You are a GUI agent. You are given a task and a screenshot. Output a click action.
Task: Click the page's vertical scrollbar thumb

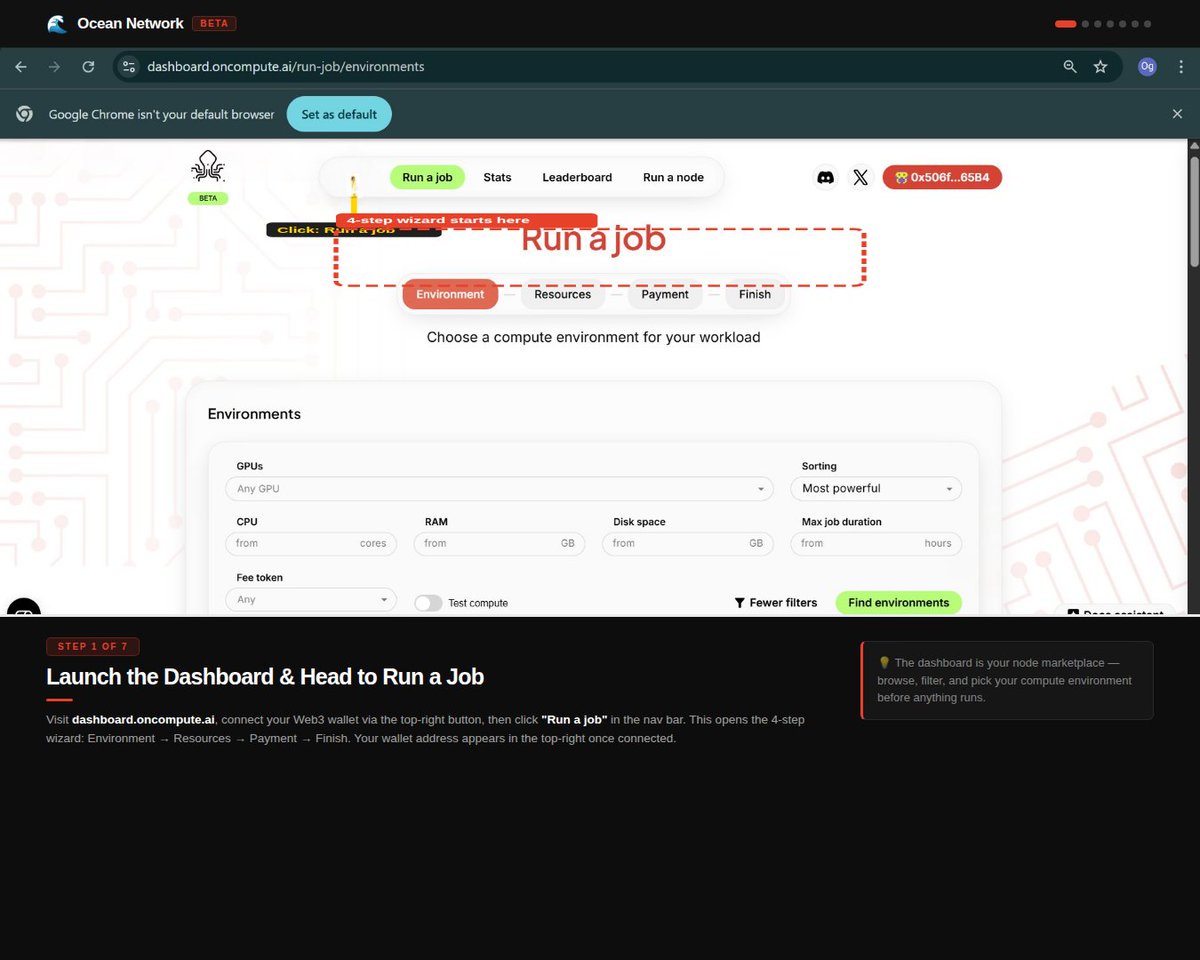[1193, 210]
